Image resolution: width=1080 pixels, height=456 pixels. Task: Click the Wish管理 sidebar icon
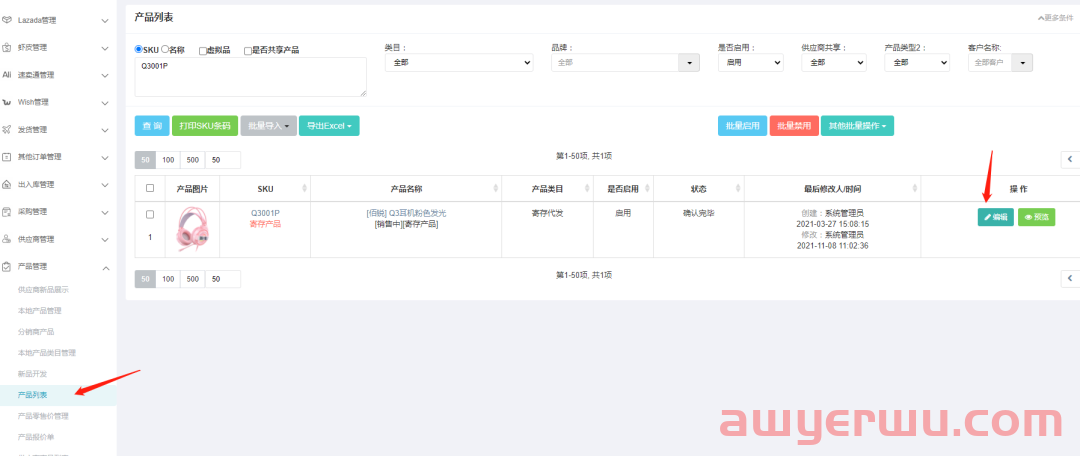[8, 102]
